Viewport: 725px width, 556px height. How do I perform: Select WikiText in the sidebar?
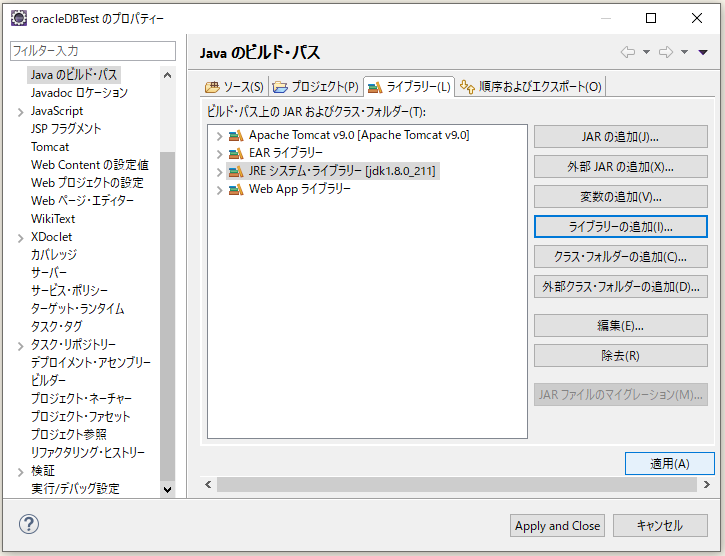(53, 219)
